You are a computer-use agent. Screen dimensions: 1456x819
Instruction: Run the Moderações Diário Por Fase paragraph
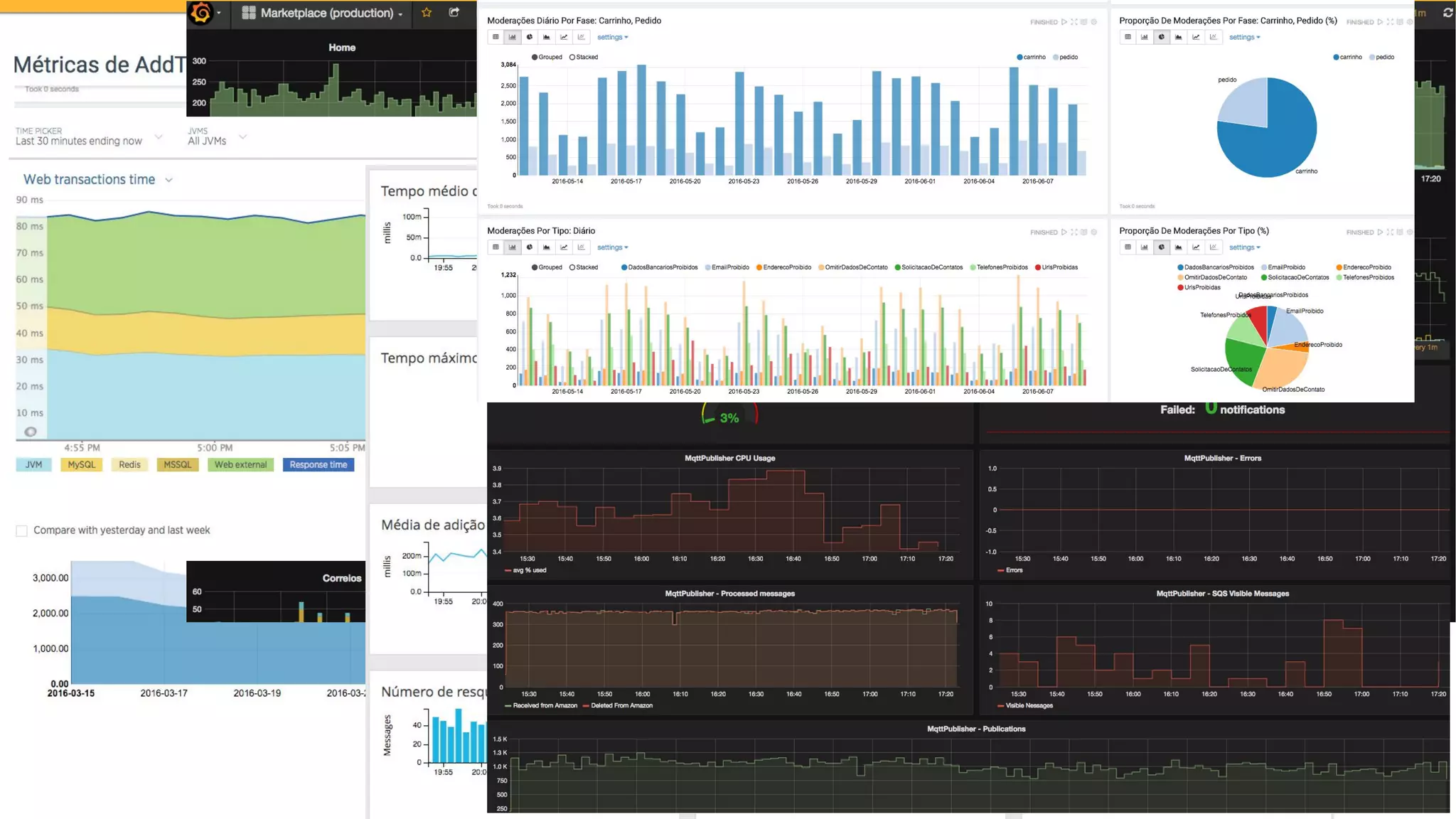pos(1064,22)
